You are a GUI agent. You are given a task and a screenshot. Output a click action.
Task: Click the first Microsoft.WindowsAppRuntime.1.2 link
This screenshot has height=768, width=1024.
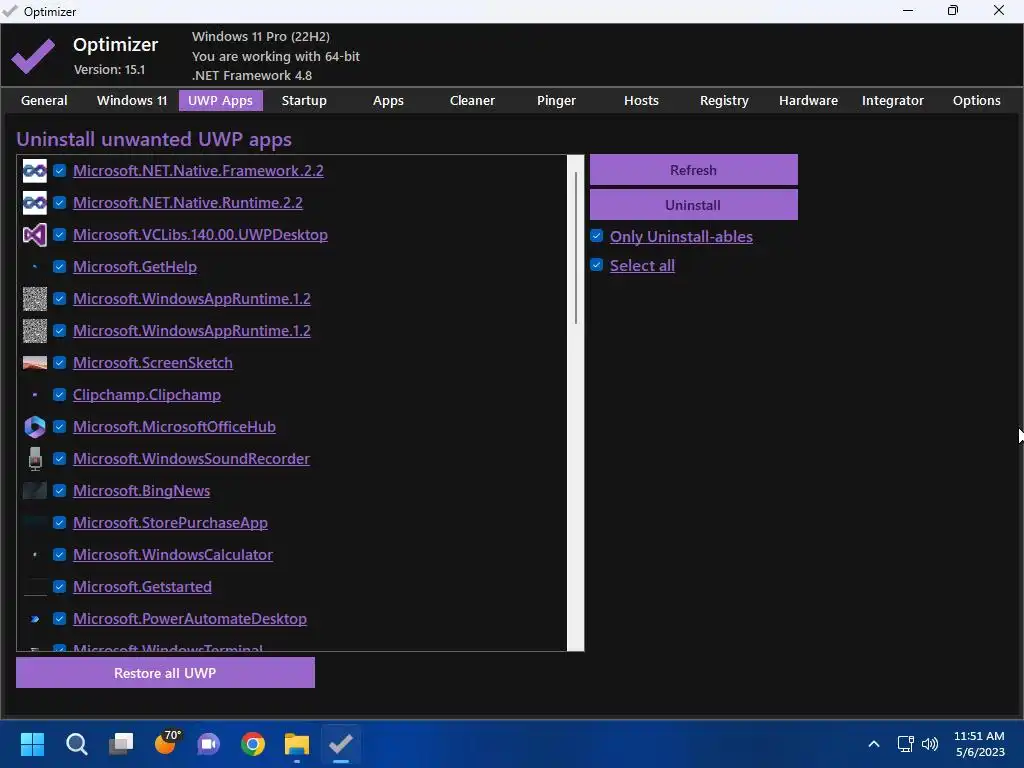[192, 298]
